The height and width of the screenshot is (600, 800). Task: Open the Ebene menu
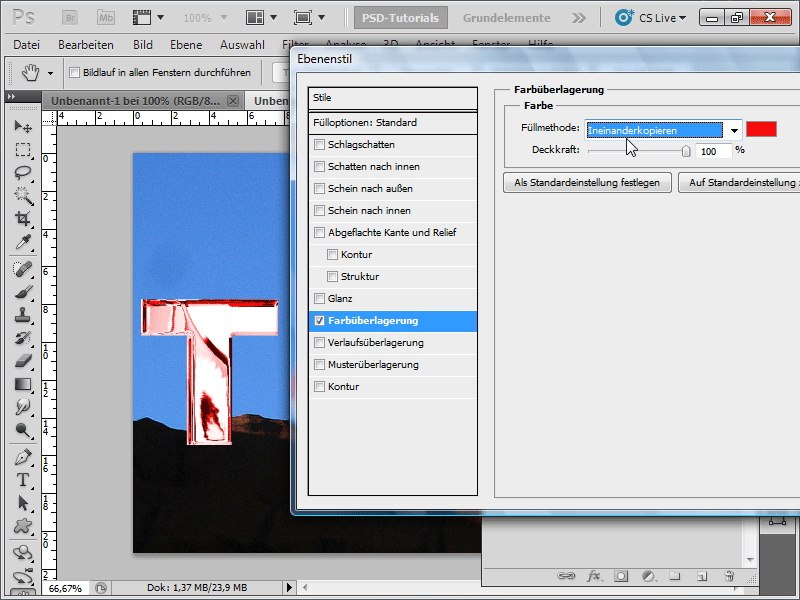186,45
